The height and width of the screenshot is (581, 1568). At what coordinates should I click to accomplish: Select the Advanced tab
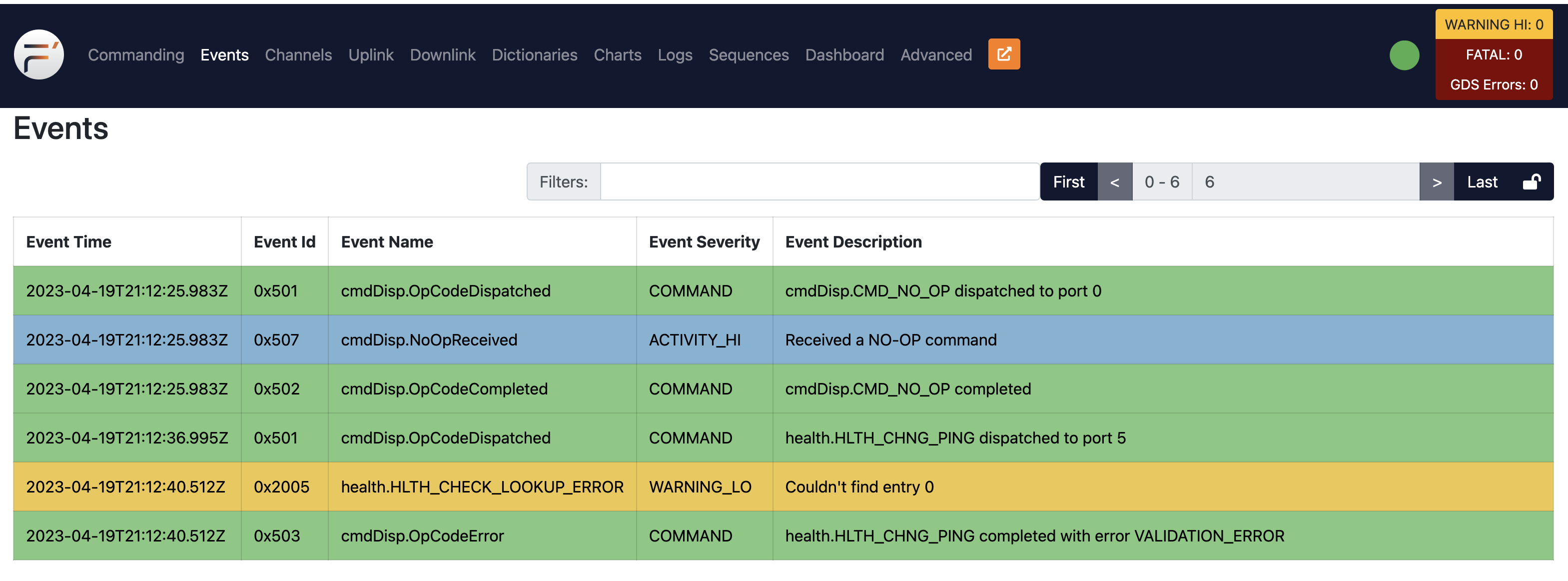pos(935,55)
